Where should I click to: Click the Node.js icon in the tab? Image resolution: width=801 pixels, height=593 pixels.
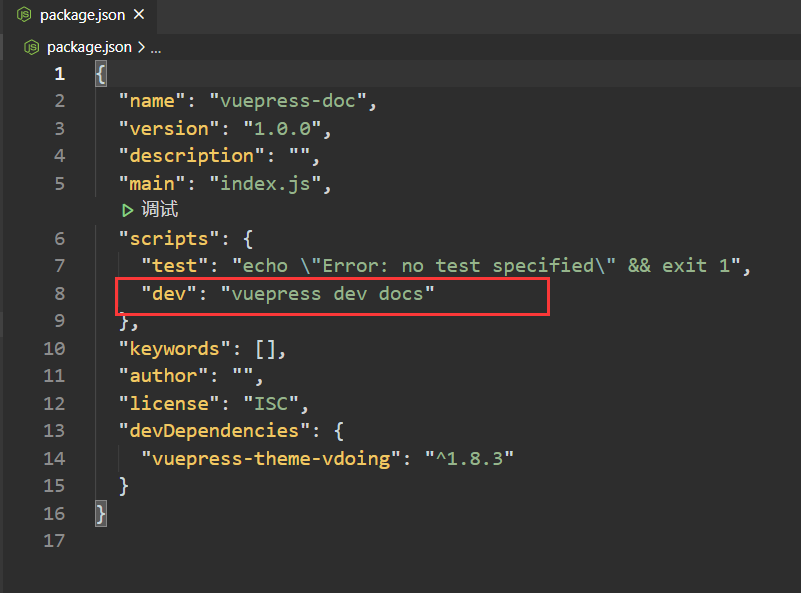[x=23, y=15]
